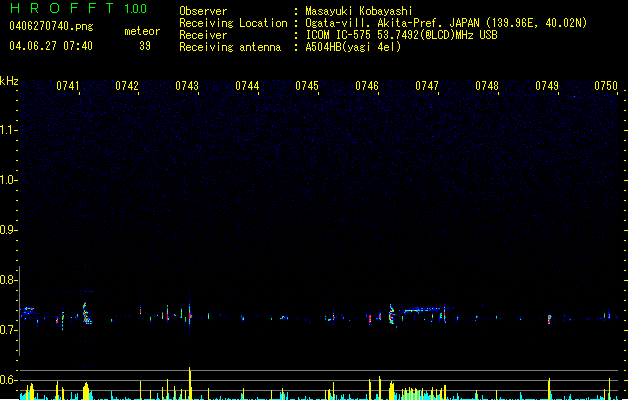This screenshot has height=400, width=629.
Task: Click the observer name Masayuki Kobayashi
Action: point(359,11)
